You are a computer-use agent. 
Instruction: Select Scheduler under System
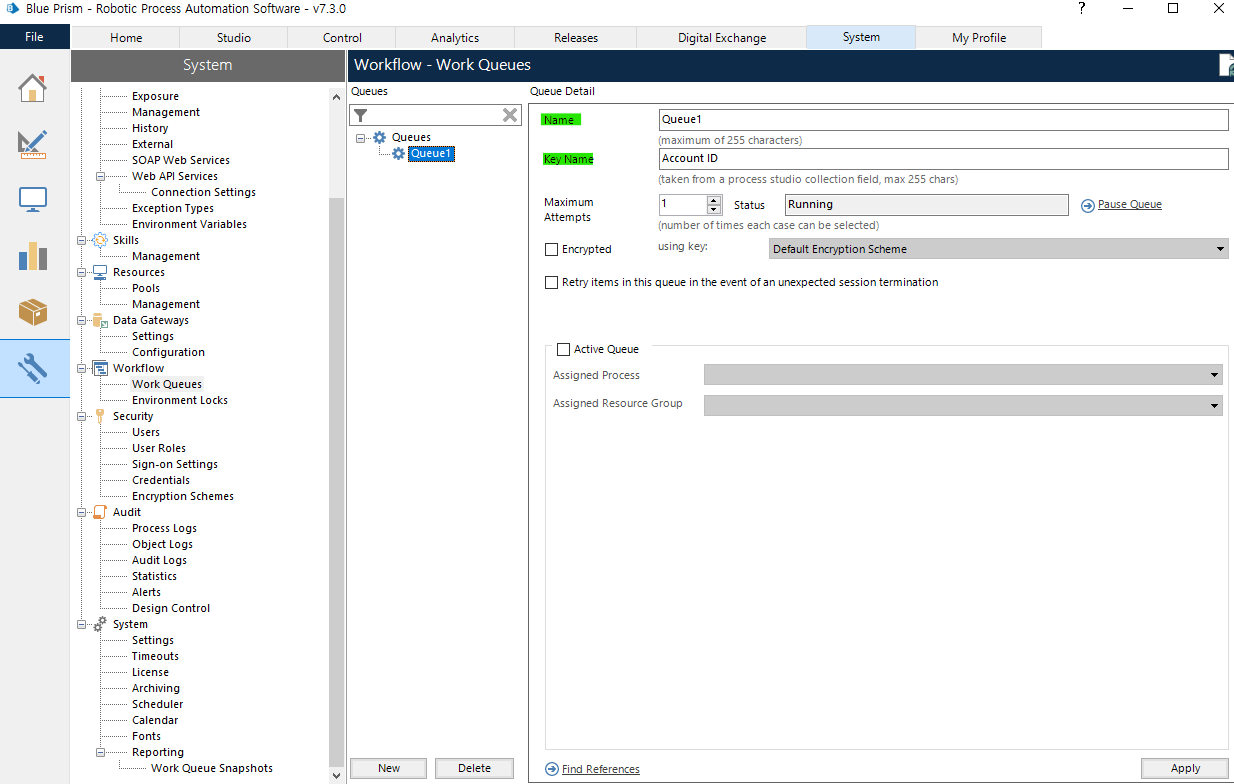pos(157,704)
